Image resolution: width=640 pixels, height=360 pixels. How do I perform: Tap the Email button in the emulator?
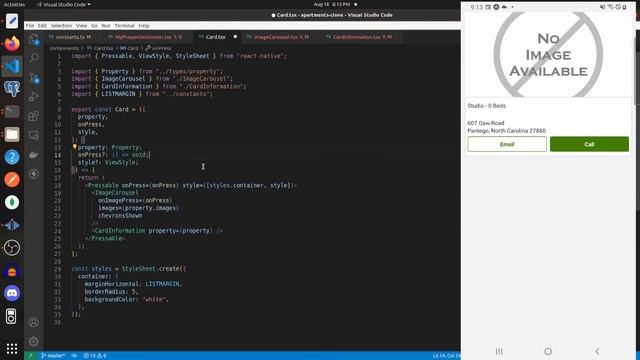tap(507, 144)
